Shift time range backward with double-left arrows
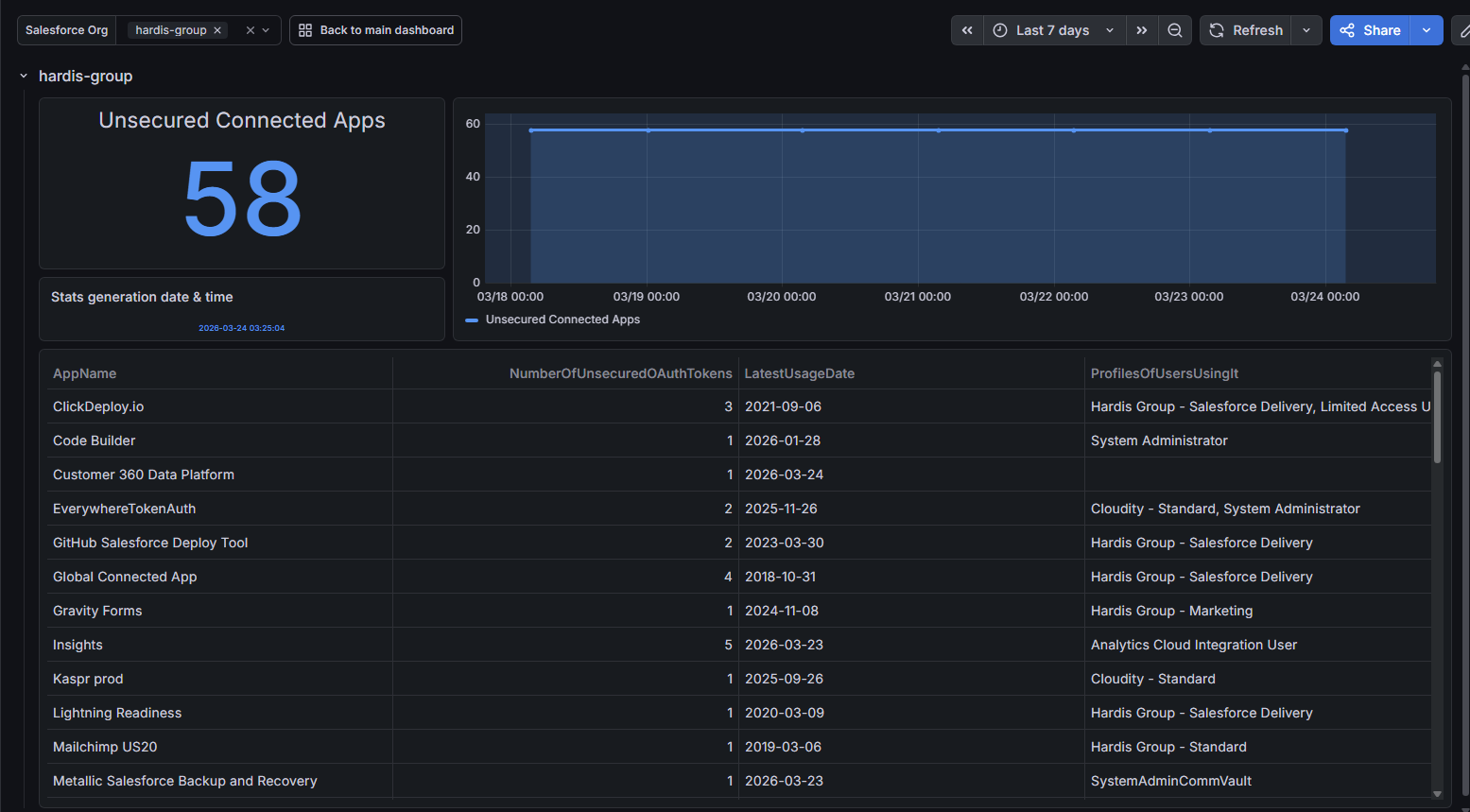The height and width of the screenshot is (812, 1470). [x=967, y=30]
